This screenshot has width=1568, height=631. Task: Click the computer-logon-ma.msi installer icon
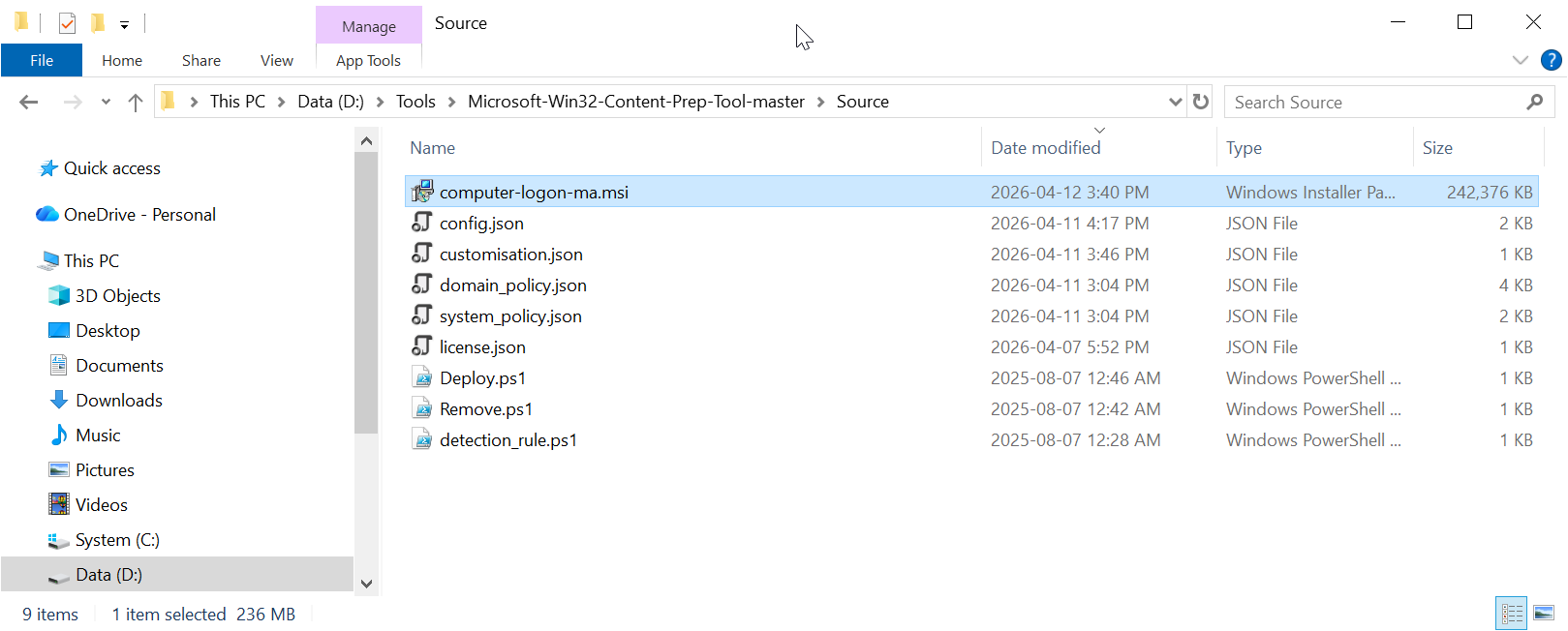point(422,192)
